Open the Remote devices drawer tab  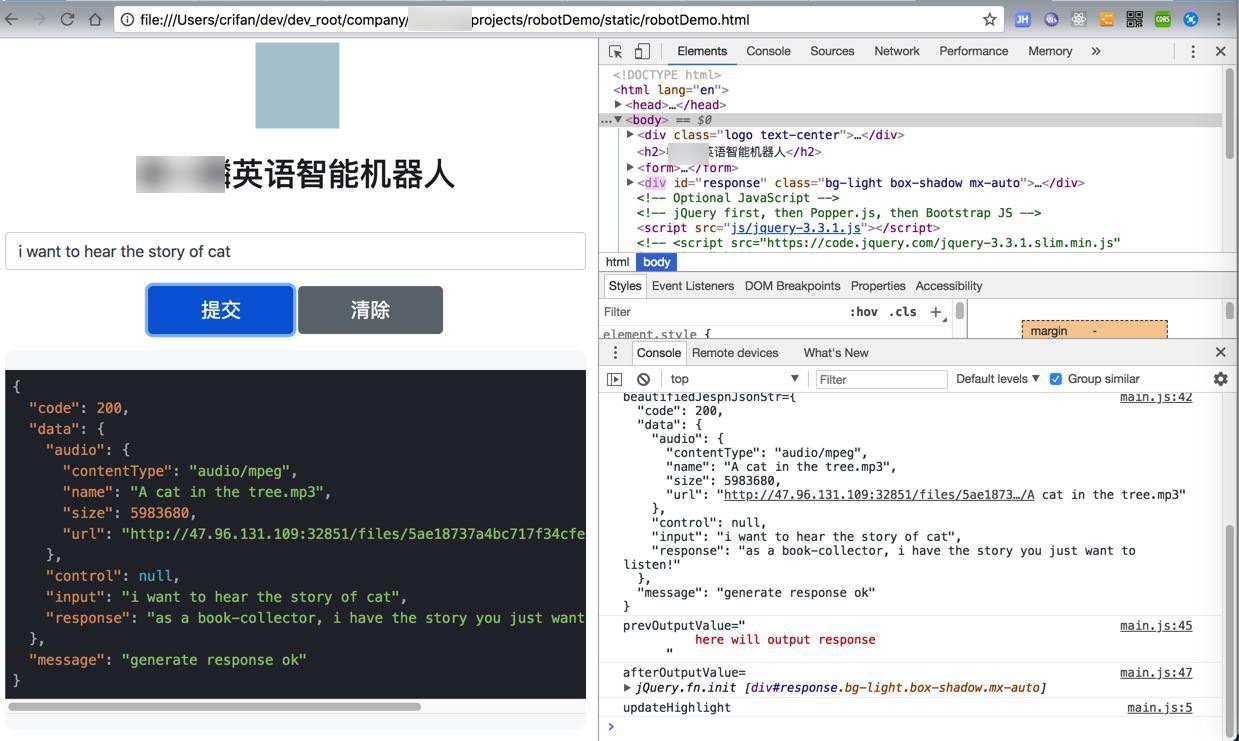[x=735, y=353]
